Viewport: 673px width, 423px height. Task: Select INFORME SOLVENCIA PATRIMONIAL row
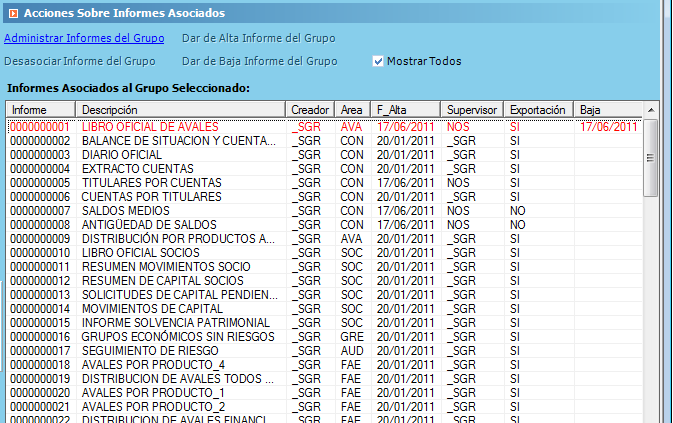[324, 323]
